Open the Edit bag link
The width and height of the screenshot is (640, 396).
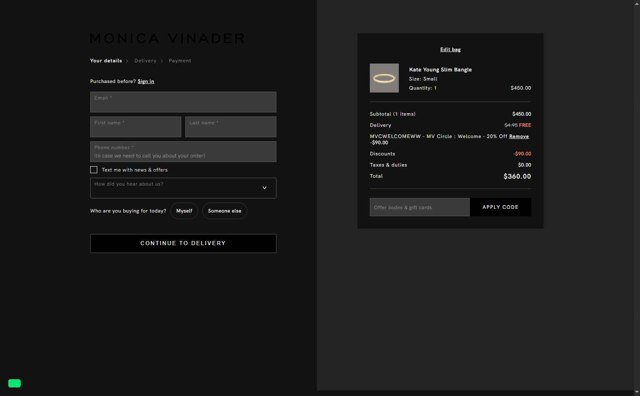pos(450,49)
